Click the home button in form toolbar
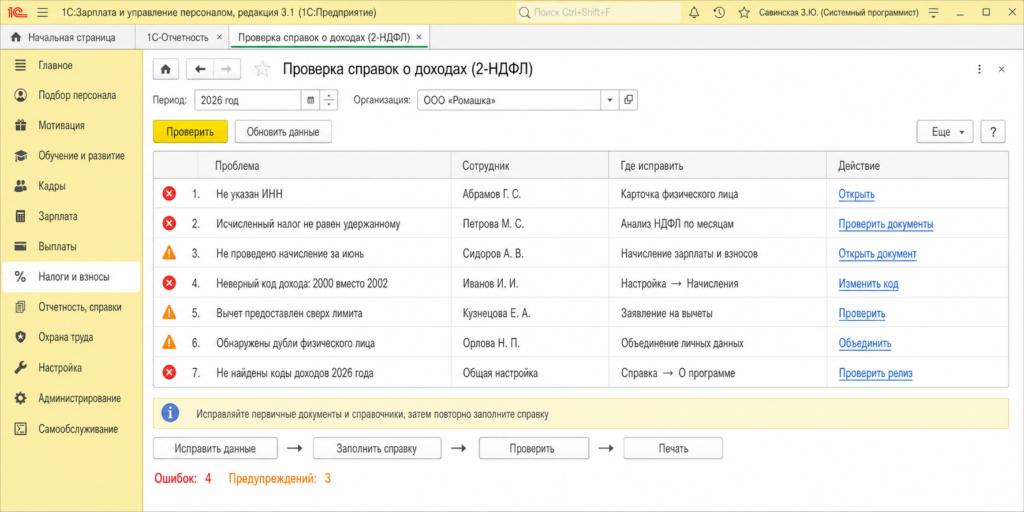This screenshot has height=512, width=1024. (x=167, y=69)
